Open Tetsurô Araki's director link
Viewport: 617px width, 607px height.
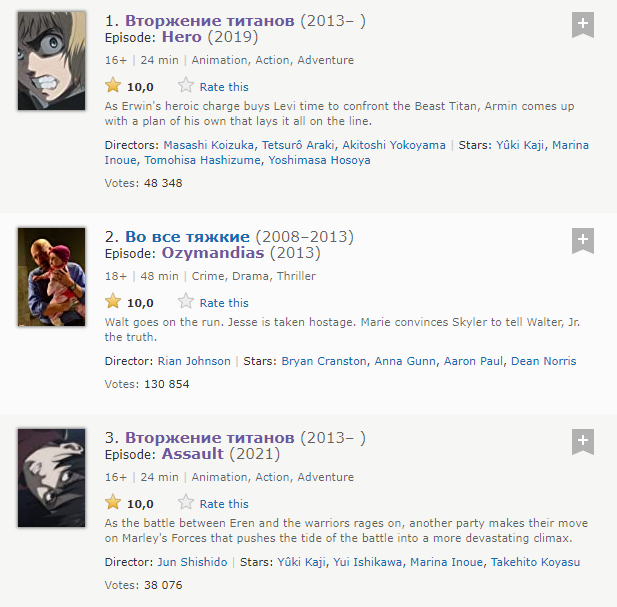coord(298,145)
